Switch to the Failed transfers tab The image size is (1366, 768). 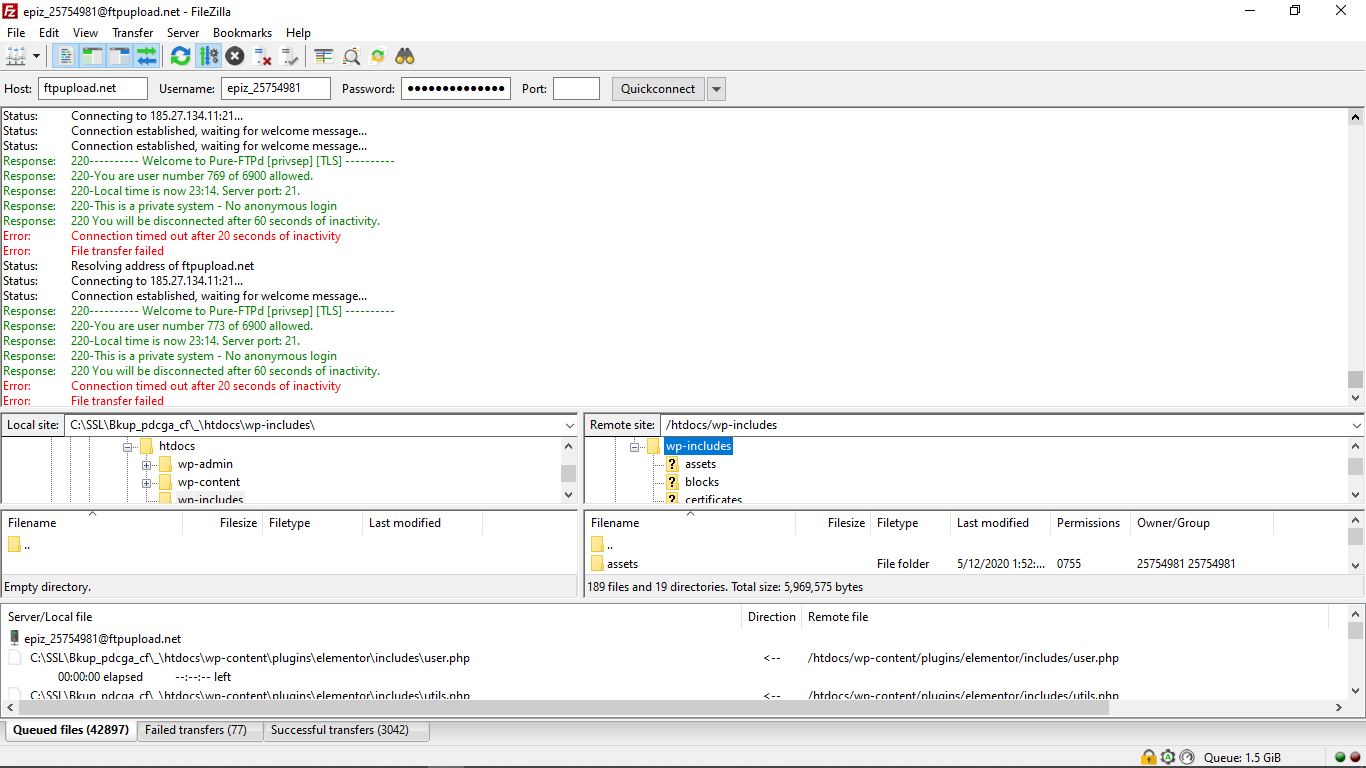(196, 730)
